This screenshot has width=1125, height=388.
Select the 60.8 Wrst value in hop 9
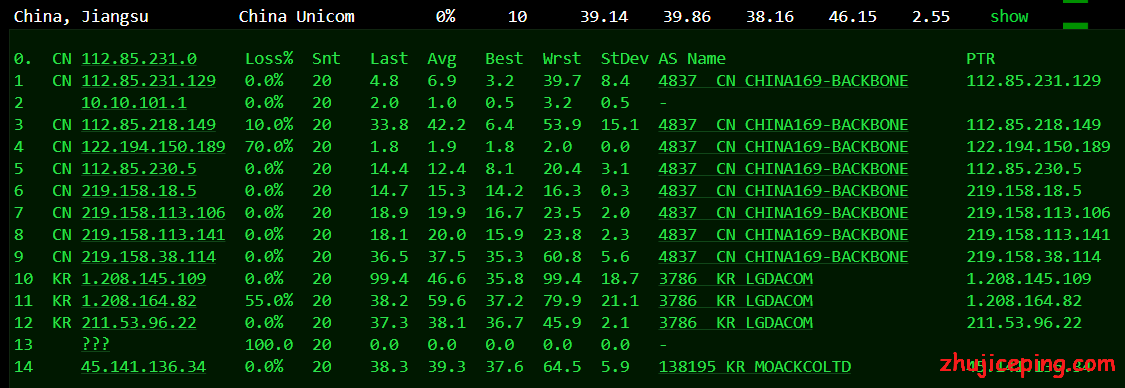pyautogui.click(x=562, y=257)
